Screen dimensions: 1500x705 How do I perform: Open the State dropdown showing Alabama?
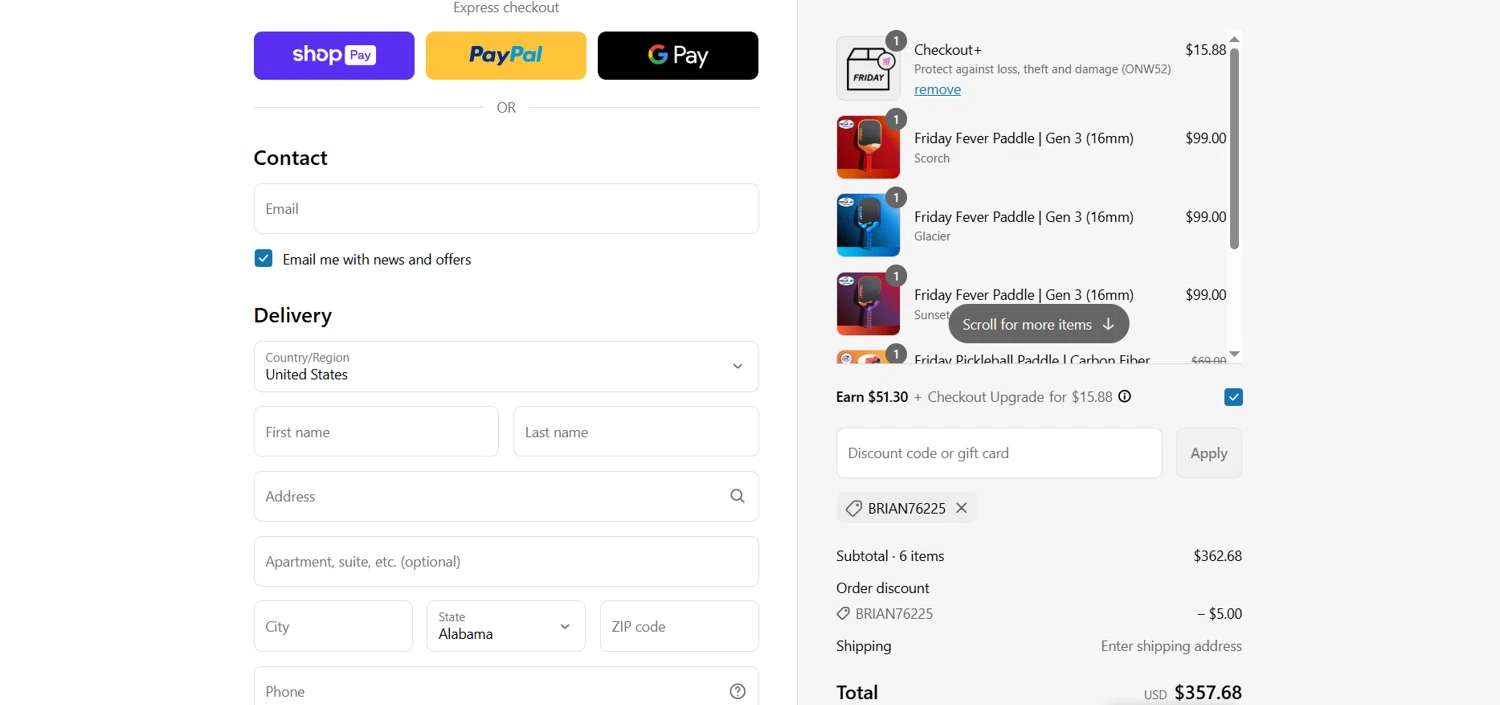coord(505,626)
